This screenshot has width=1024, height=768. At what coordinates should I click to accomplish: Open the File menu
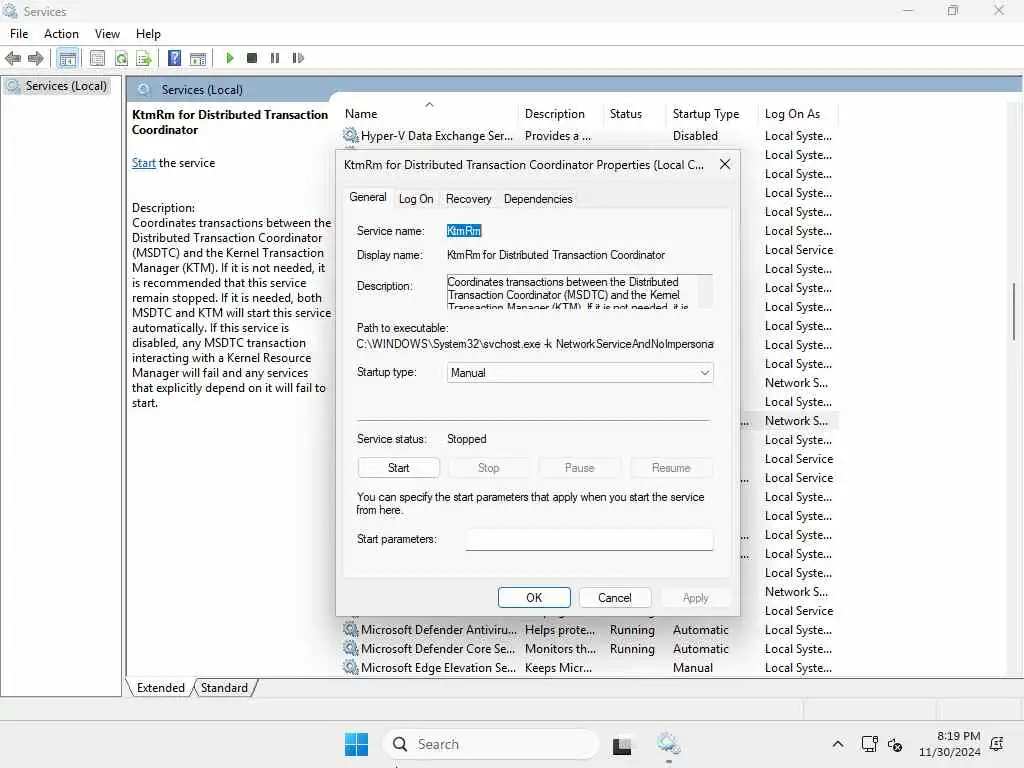pyautogui.click(x=19, y=34)
